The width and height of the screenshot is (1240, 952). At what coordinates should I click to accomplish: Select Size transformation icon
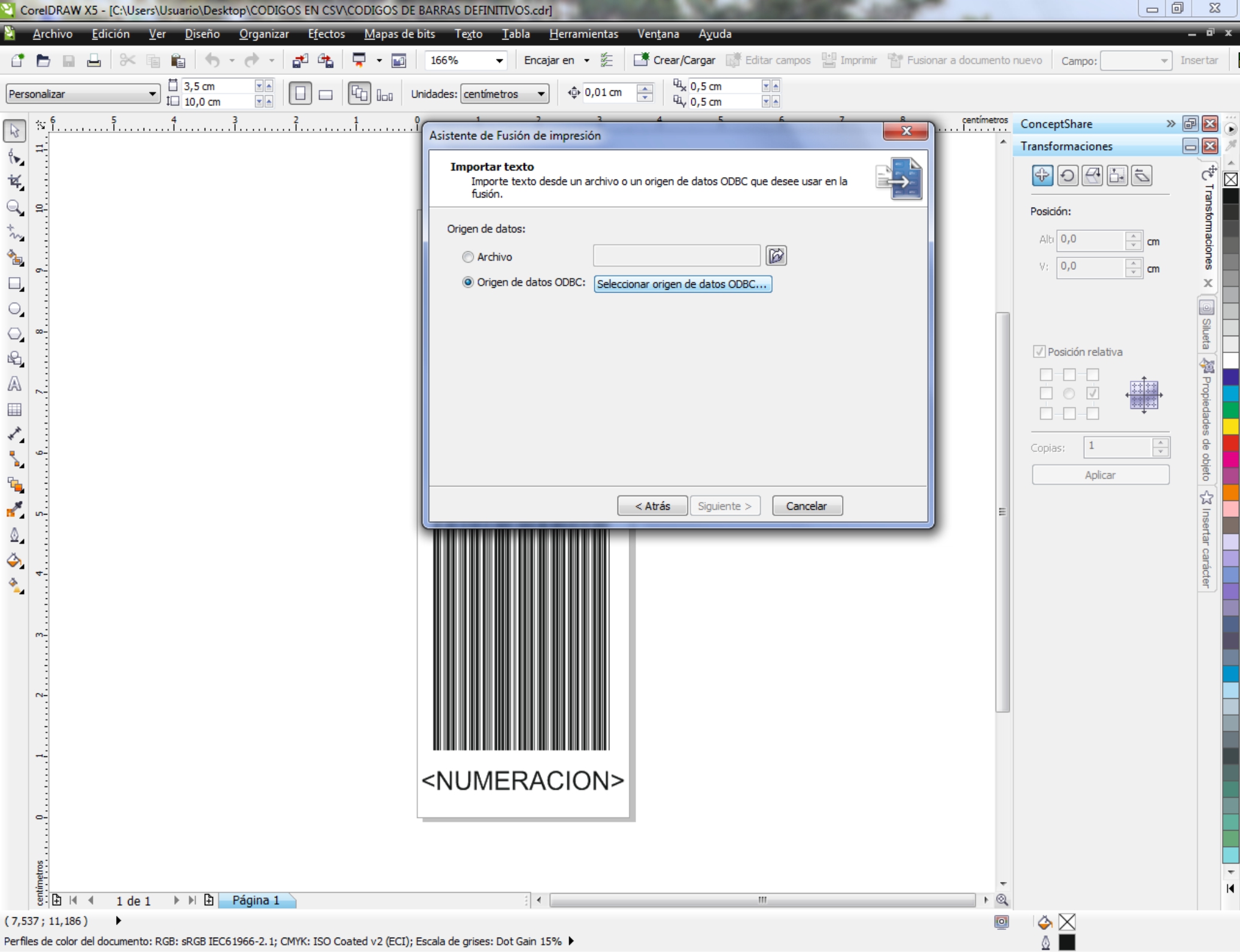1117,175
